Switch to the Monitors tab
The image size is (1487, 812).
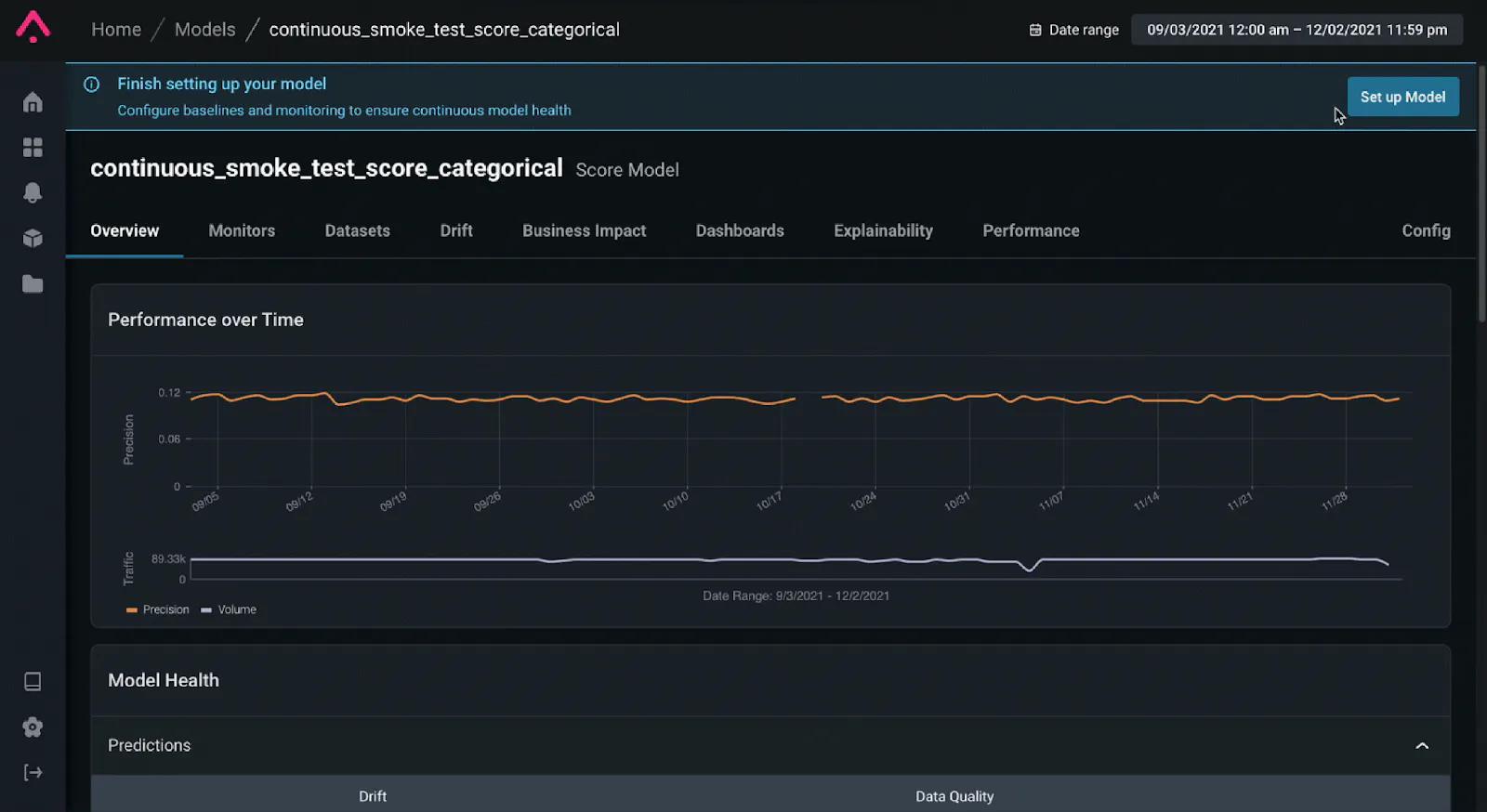click(x=242, y=230)
